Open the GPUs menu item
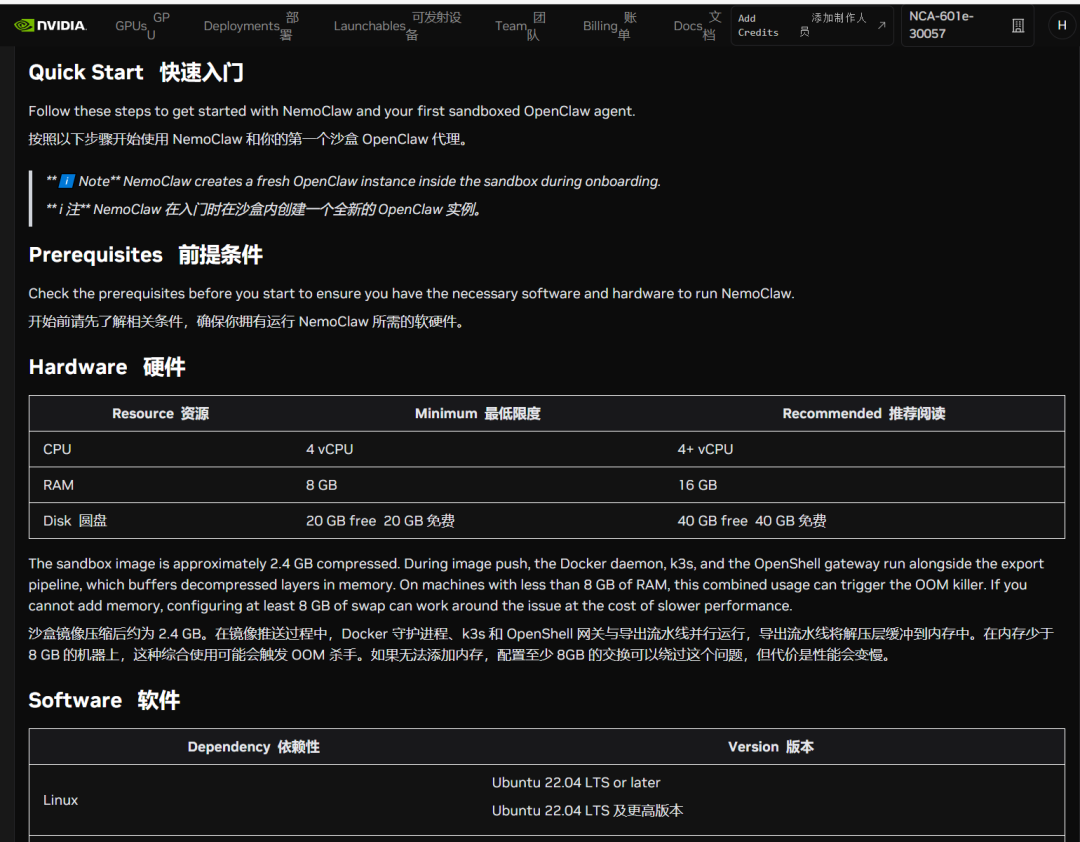 142,25
